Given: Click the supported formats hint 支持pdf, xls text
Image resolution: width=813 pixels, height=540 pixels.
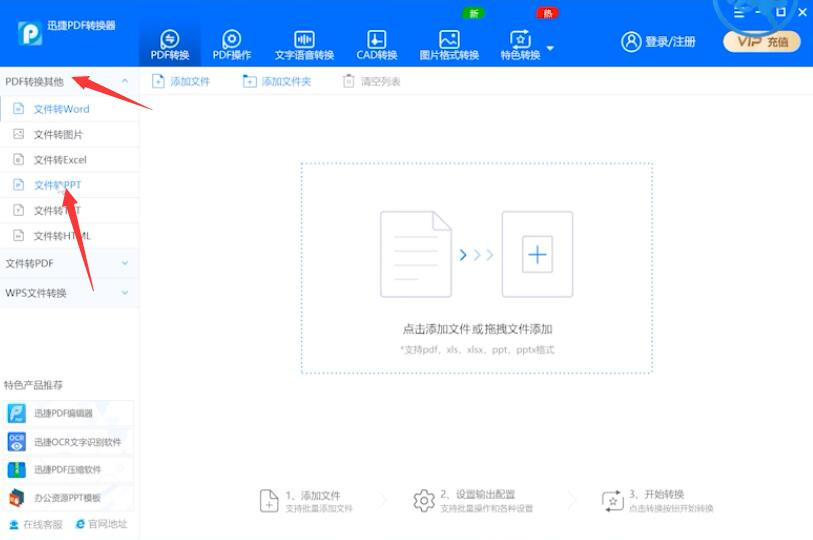Looking at the screenshot, I should tap(477, 350).
